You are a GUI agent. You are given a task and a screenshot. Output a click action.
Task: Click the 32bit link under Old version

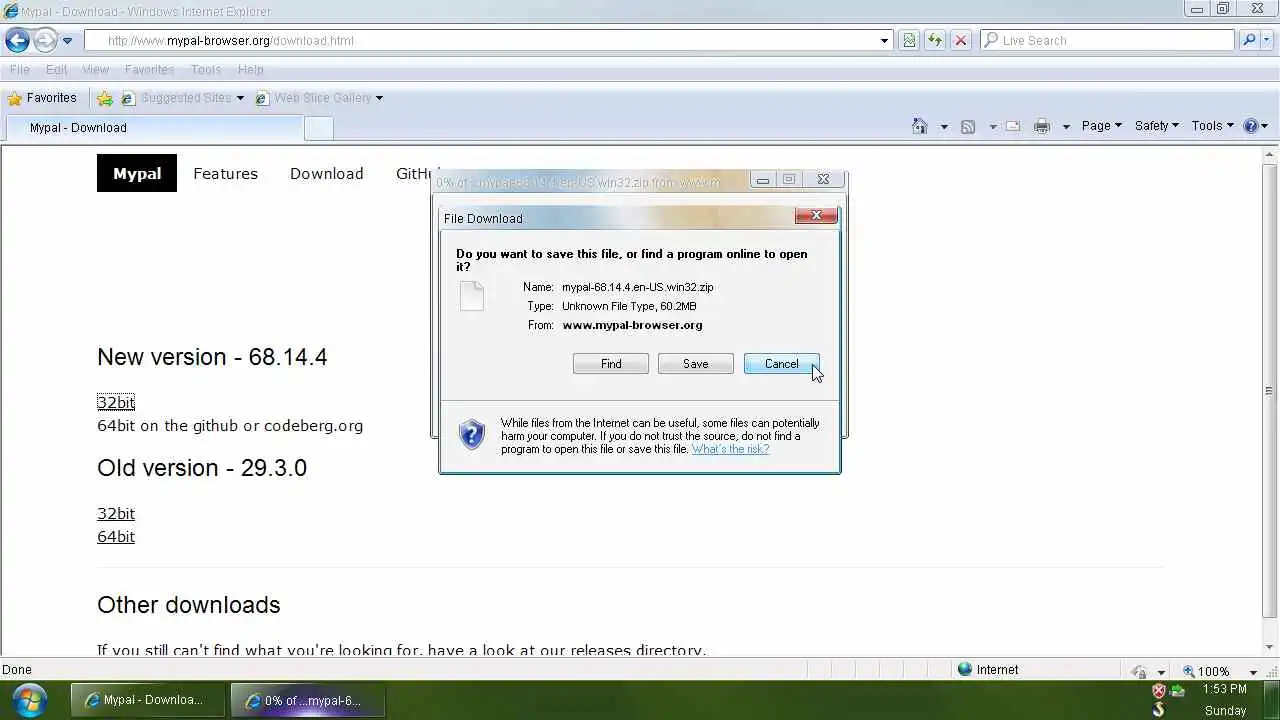click(116, 513)
